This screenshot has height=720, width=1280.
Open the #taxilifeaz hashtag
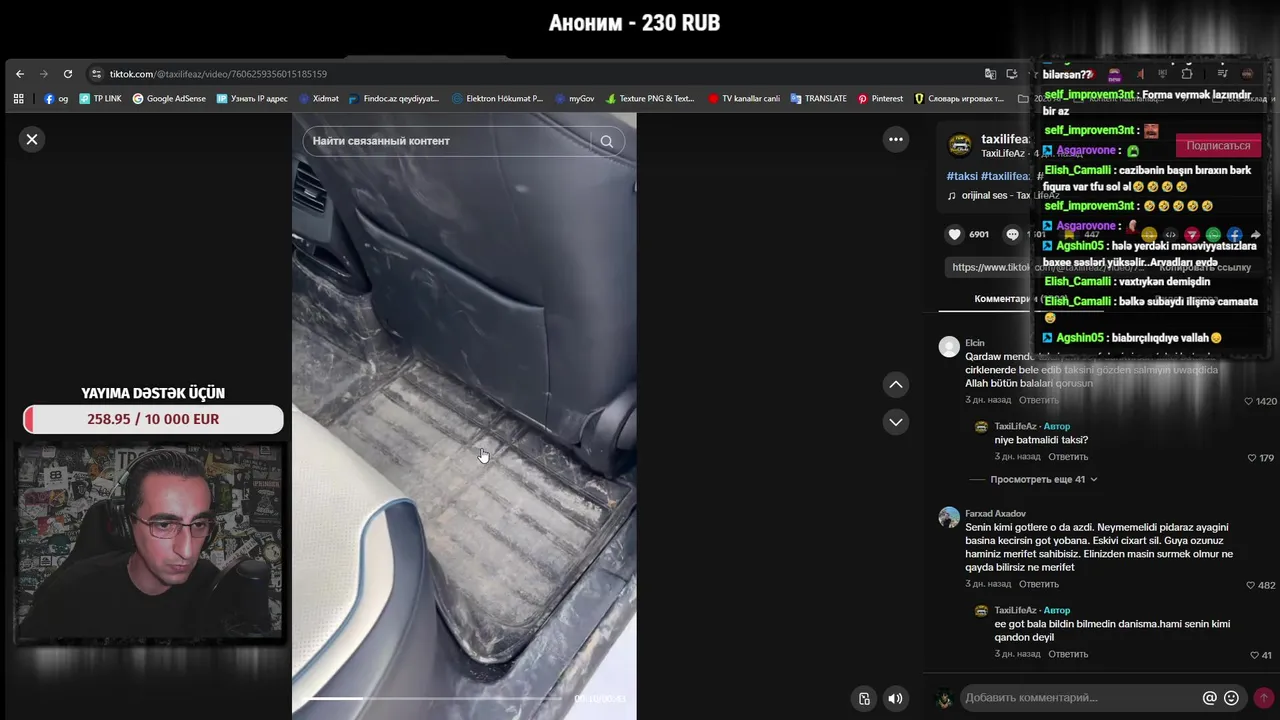tap(1005, 176)
